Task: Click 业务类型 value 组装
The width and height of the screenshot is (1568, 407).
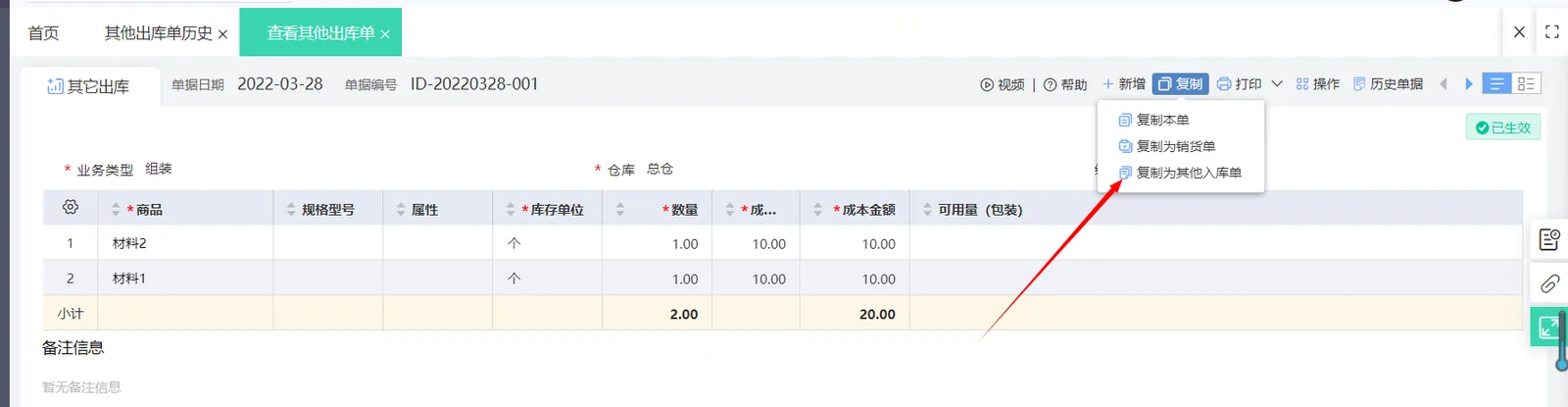Action: (x=159, y=169)
